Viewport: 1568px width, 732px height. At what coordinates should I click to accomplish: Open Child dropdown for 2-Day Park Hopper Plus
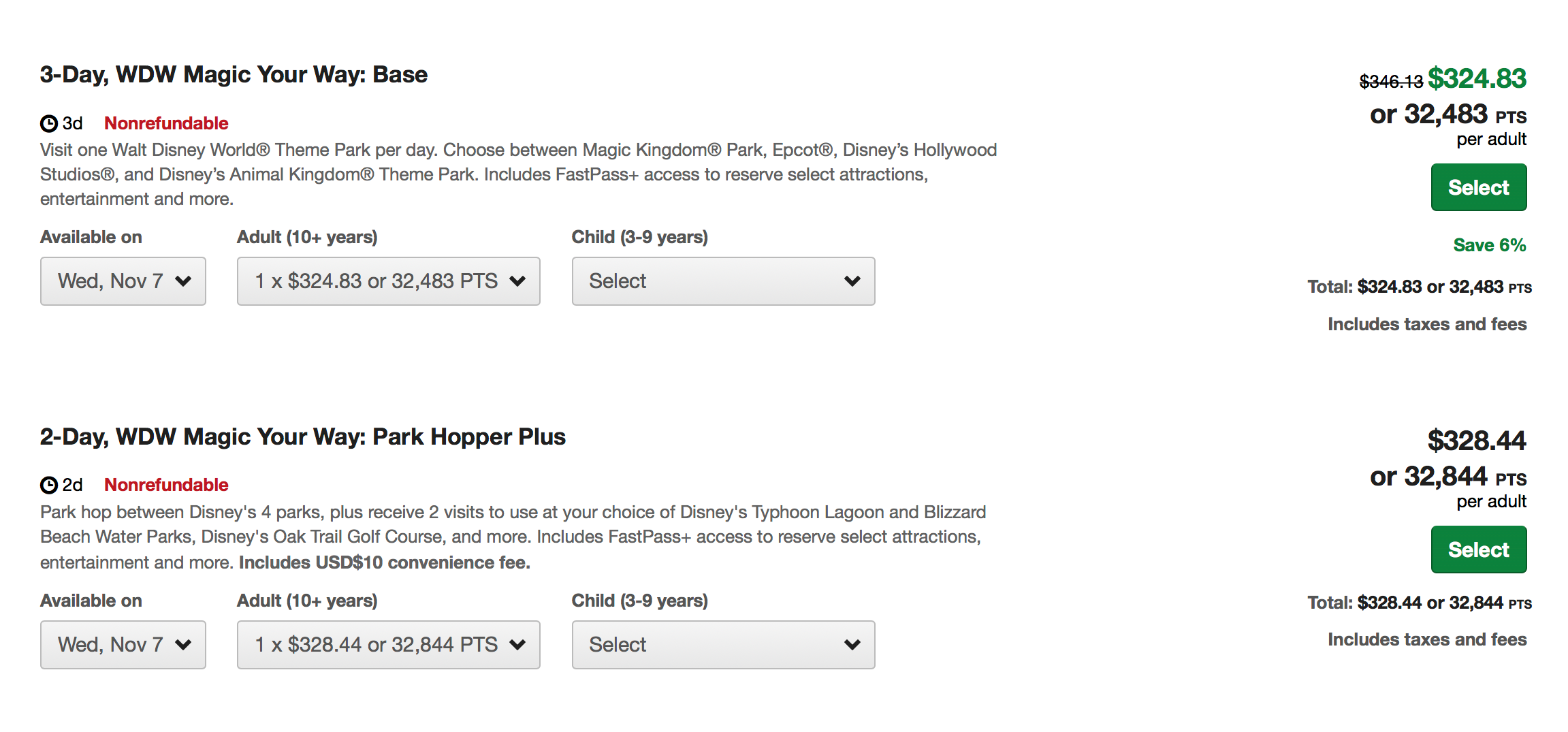point(723,644)
